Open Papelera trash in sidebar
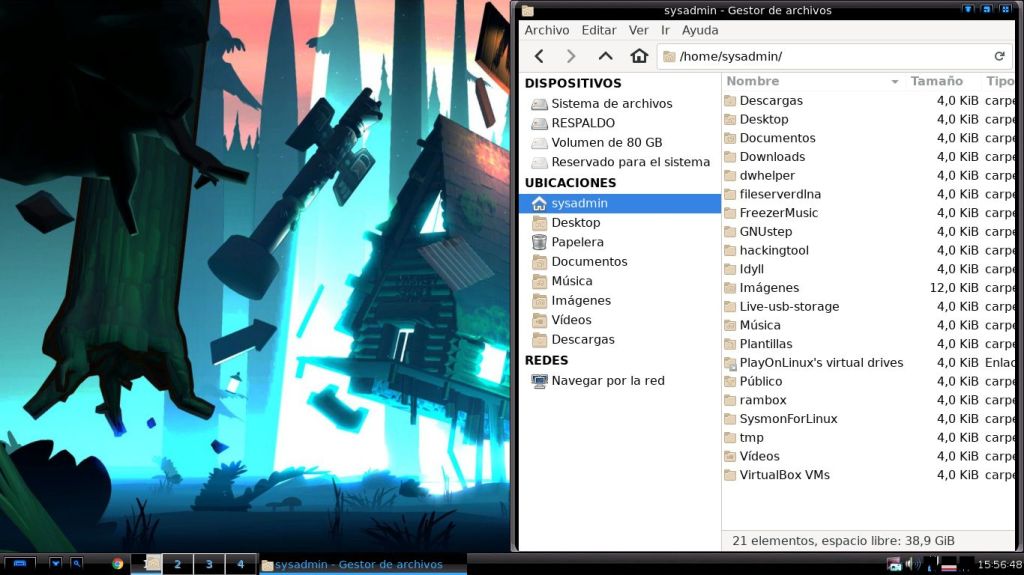The image size is (1024, 575). [577, 242]
